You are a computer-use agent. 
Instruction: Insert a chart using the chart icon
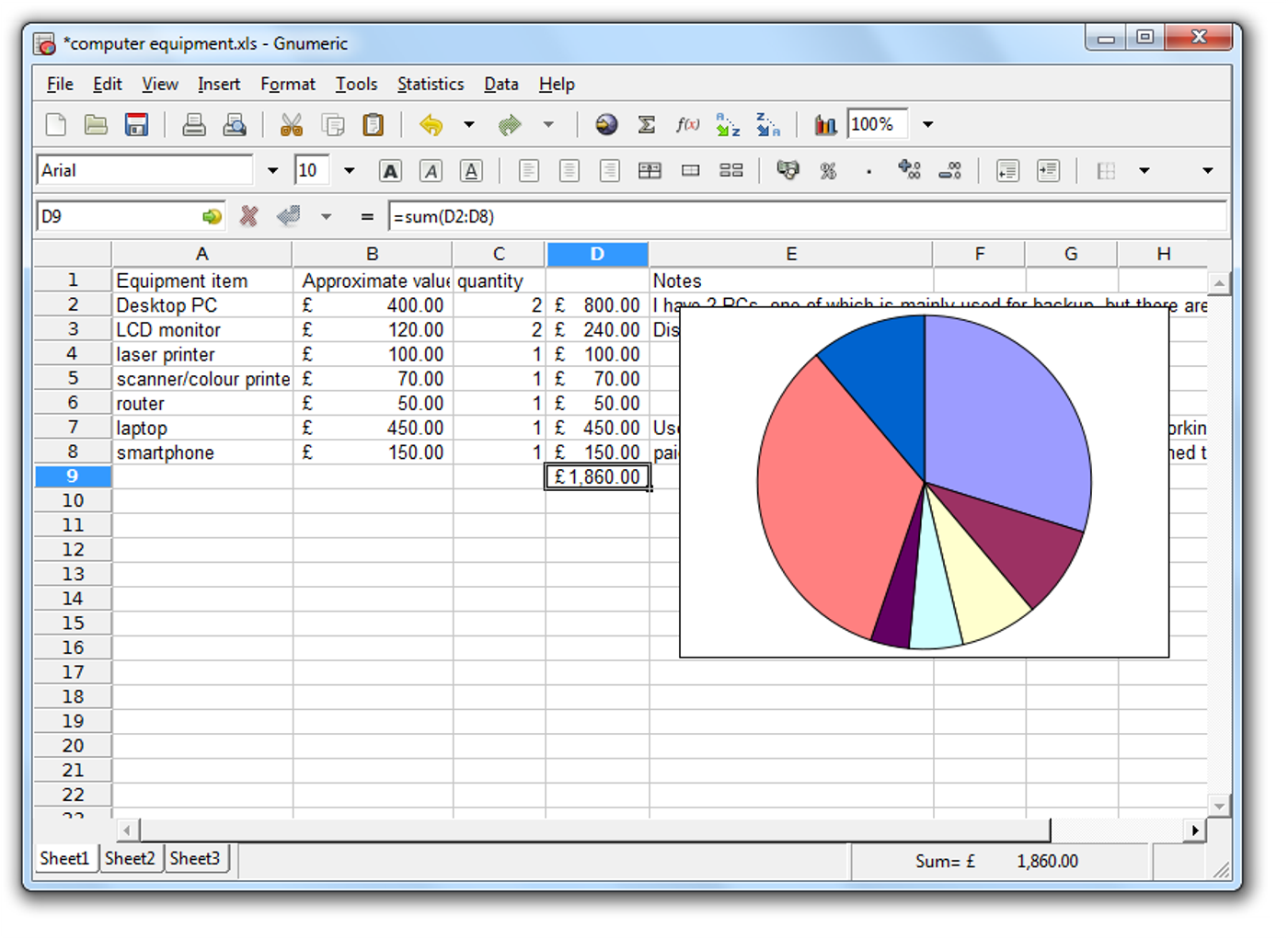click(825, 124)
